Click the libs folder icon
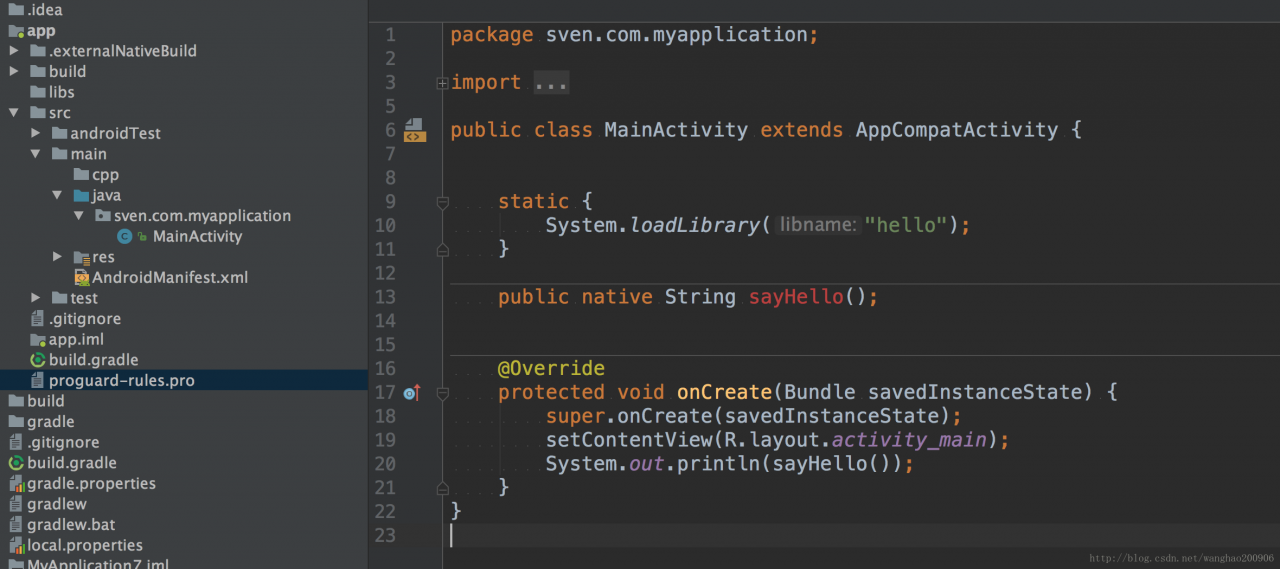Image resolution: width=1280 pixels, height=569 pixels. 39,92
